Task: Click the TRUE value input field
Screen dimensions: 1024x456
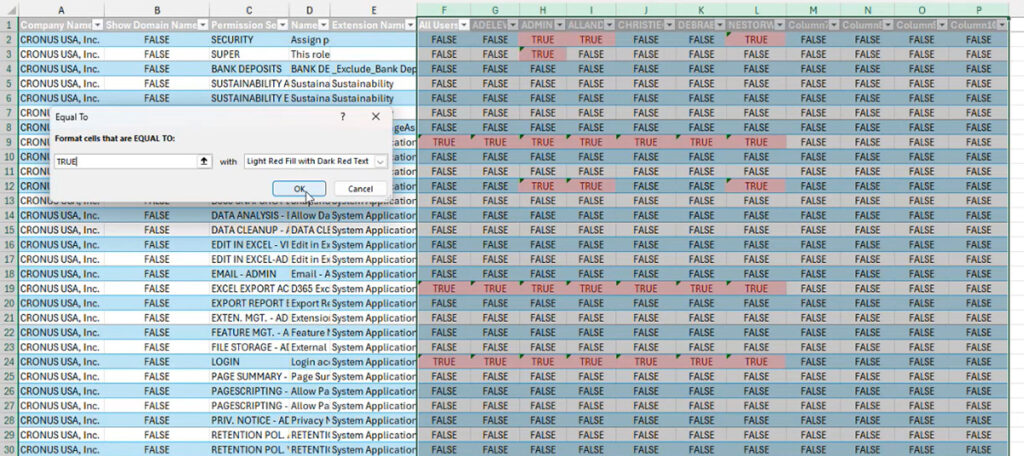Action: 126,161
